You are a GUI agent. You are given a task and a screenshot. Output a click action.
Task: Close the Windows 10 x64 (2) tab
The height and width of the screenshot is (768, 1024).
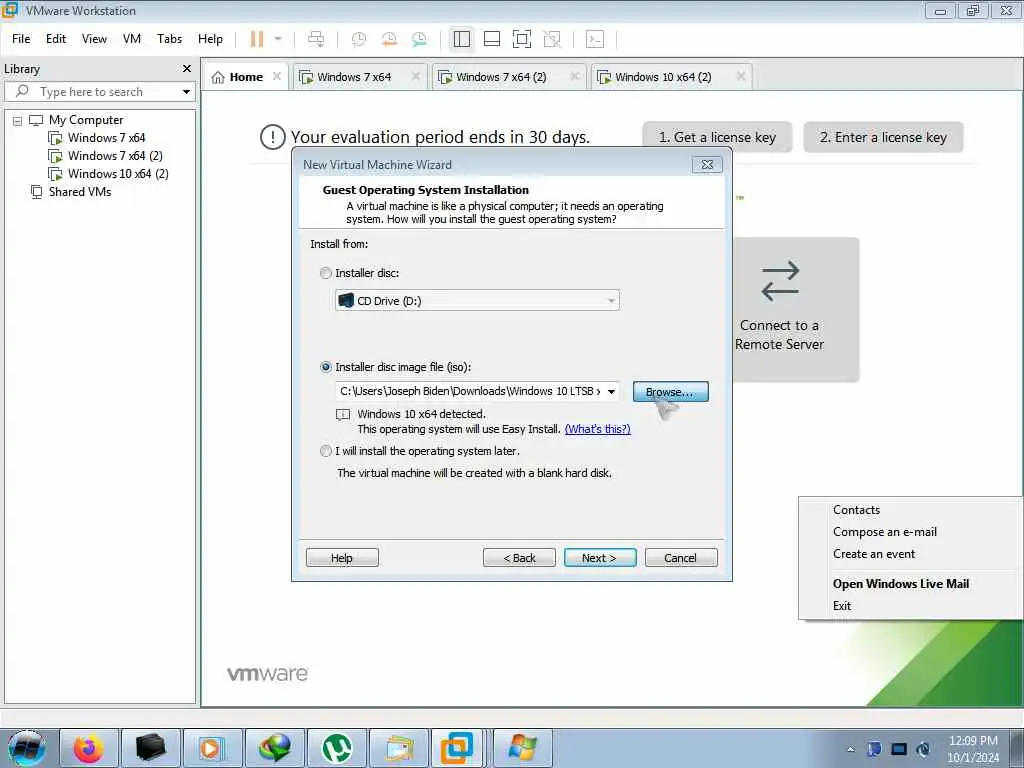741,76
